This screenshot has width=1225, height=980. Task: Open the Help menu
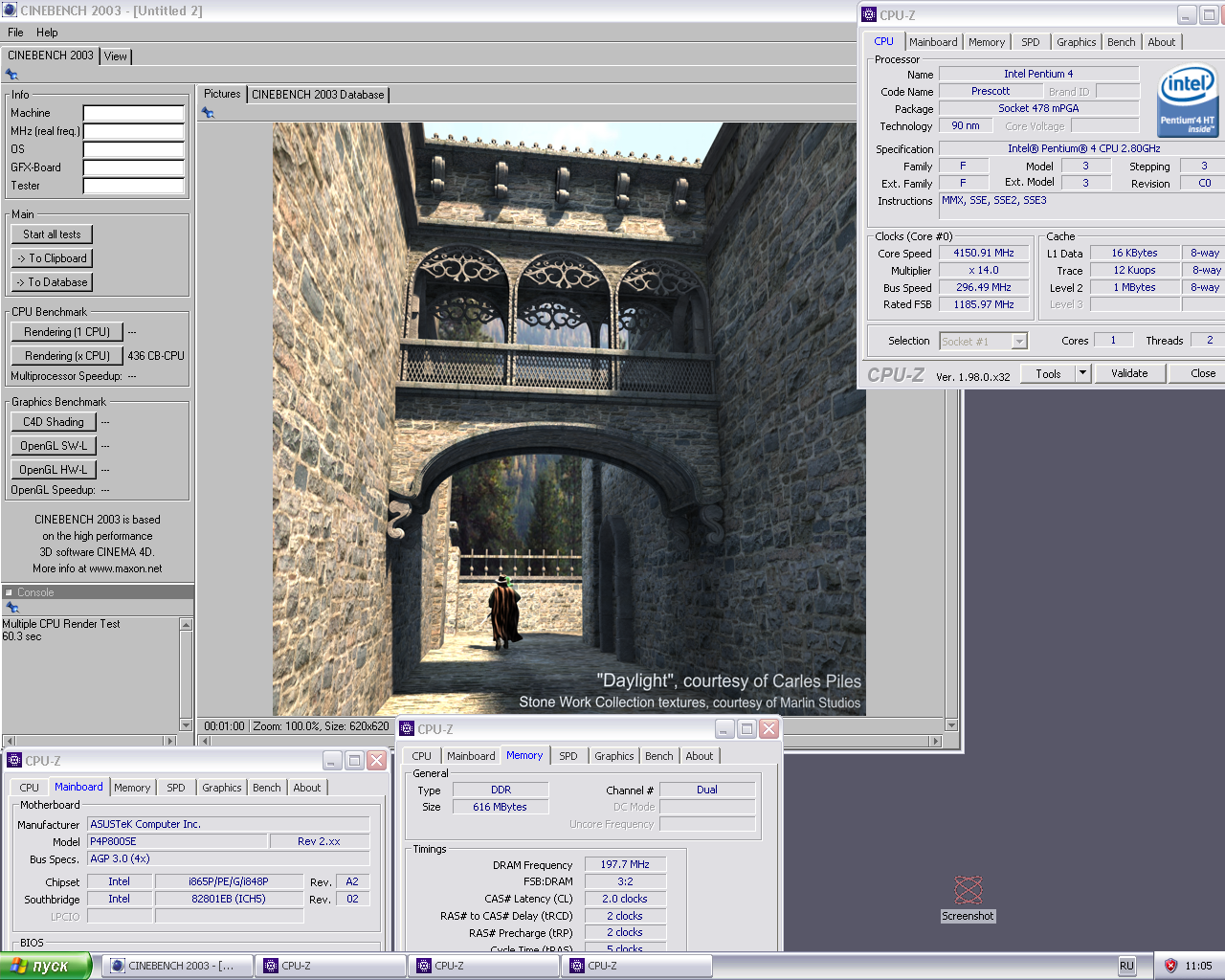coord(47,33)
